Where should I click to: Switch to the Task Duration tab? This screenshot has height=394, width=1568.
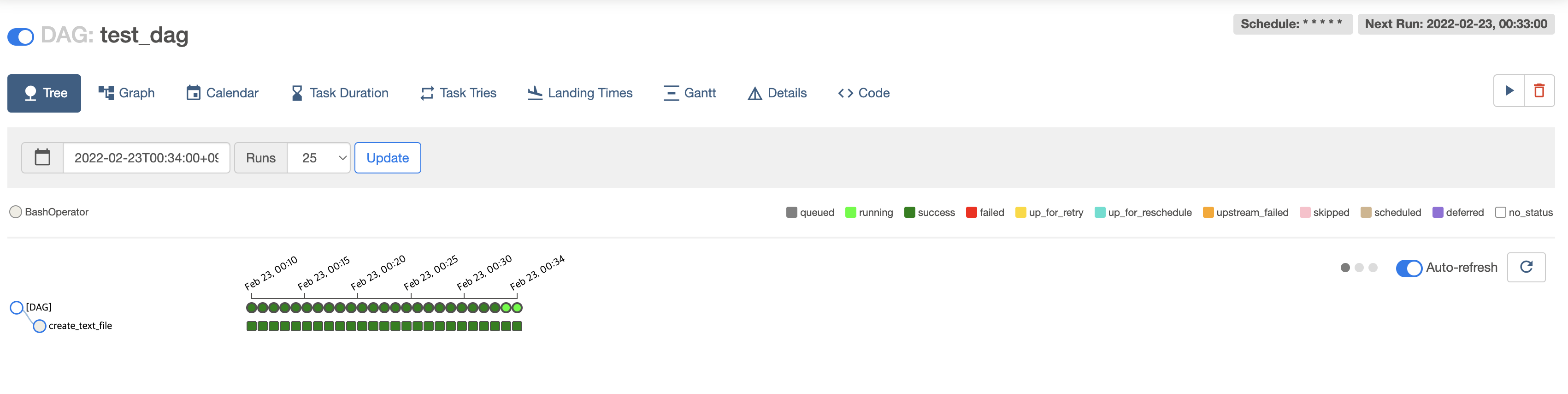pos(340,93)
